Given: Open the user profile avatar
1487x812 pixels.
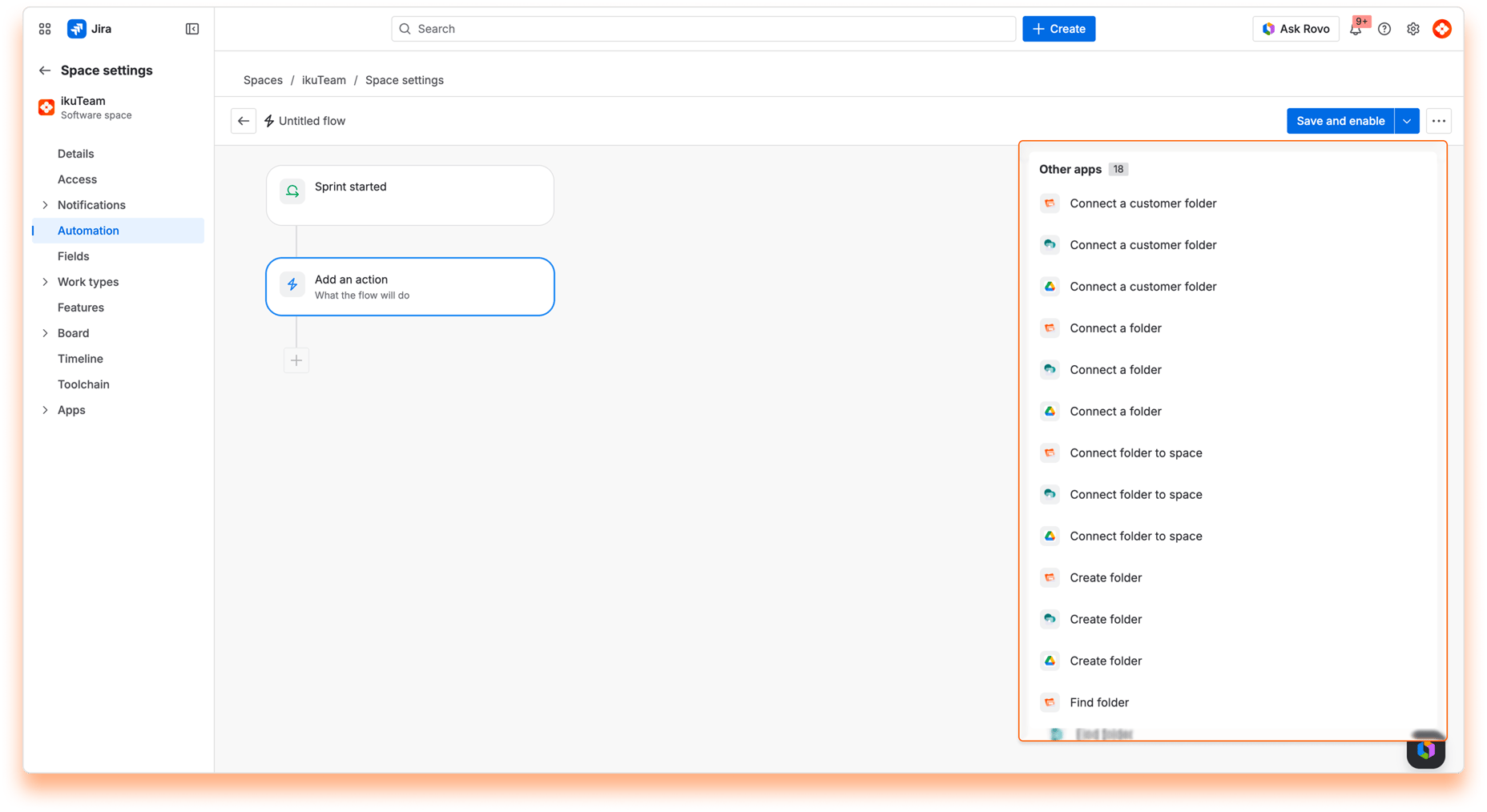Looking at the screenshot, I should coord(1442,29).
